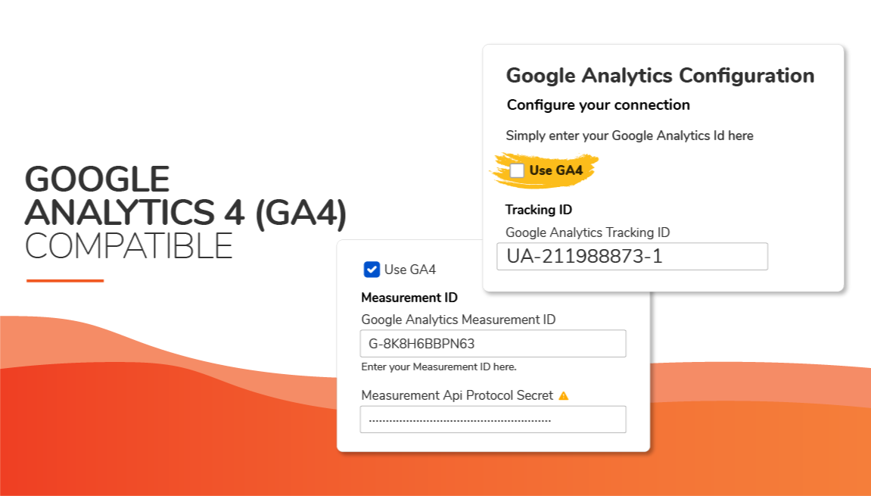Click the Measurement Api Protocol Secret label
This screenshot has height=496, width=871.
coord(457,396)
